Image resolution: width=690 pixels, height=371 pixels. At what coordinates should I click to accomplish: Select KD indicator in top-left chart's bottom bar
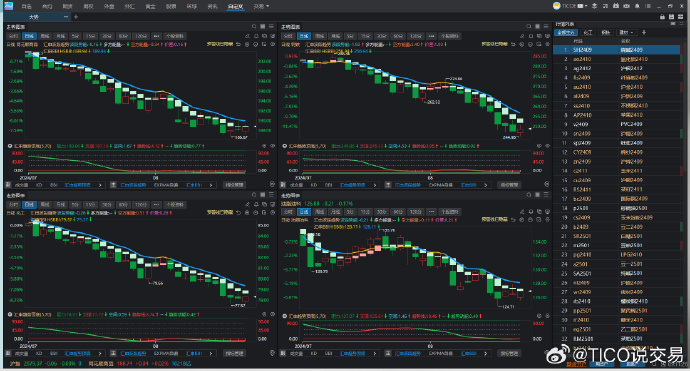39,185
